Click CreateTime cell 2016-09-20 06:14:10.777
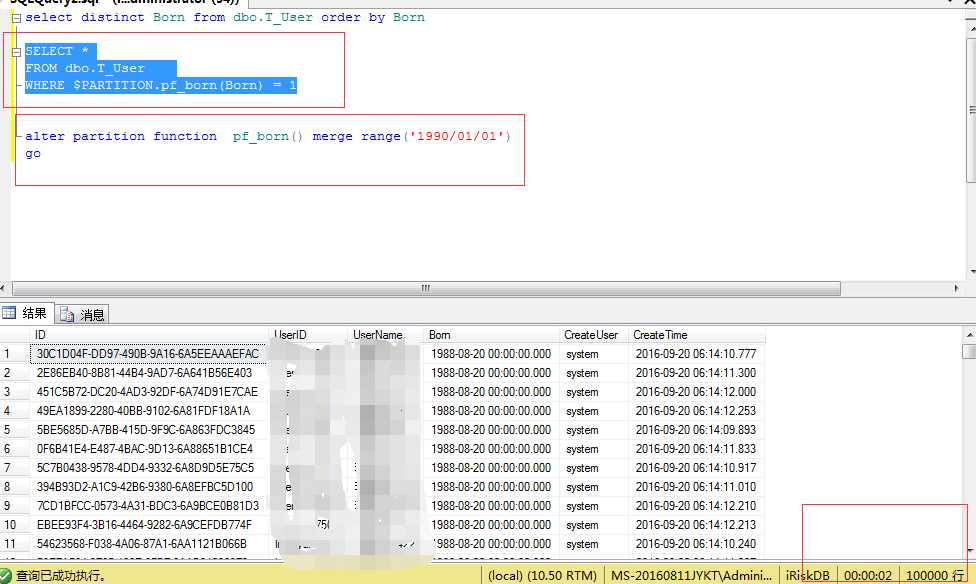Viewport: 976px width, 584px height. click(x=697, y=354)
